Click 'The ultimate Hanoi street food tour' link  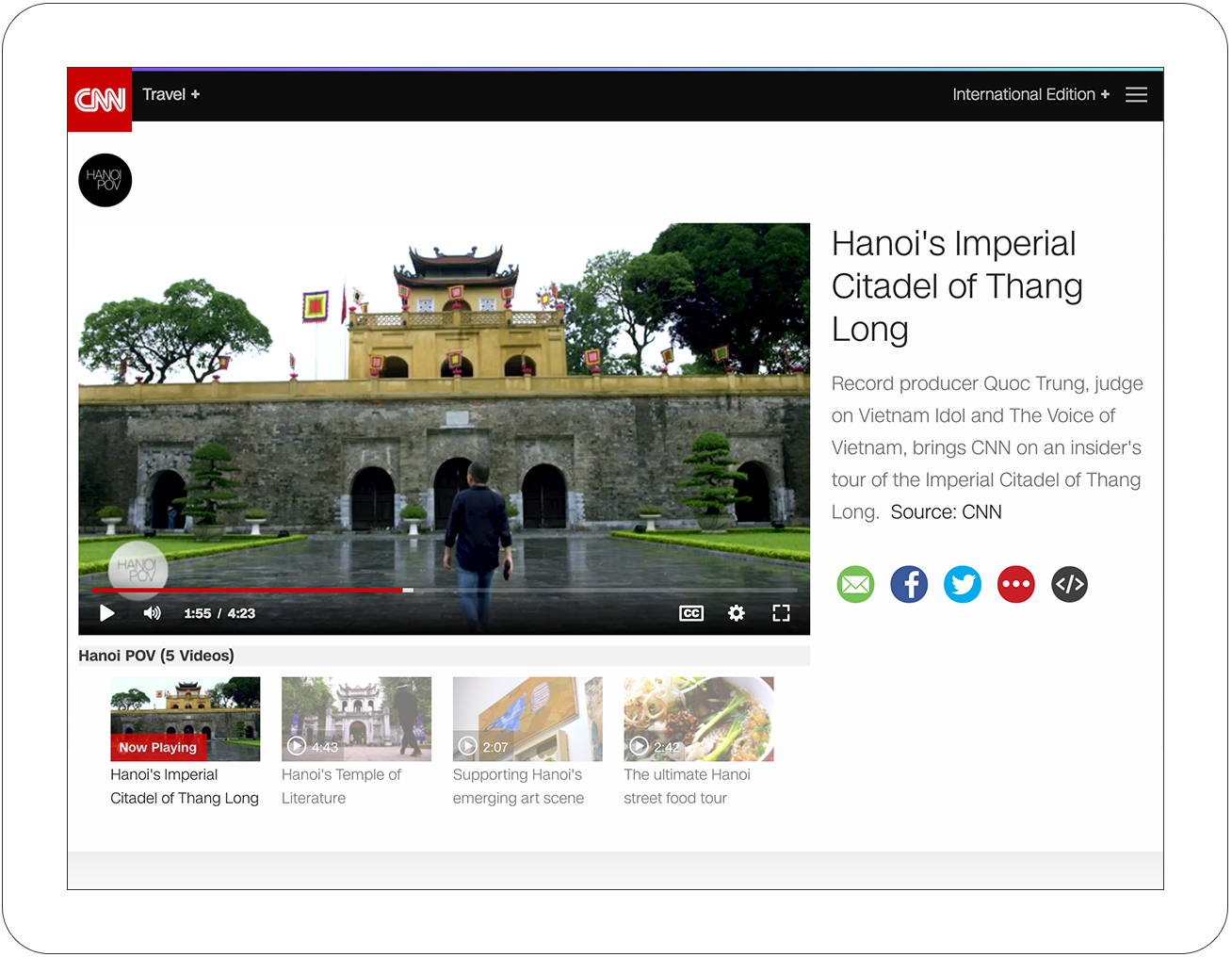point(687,787)
